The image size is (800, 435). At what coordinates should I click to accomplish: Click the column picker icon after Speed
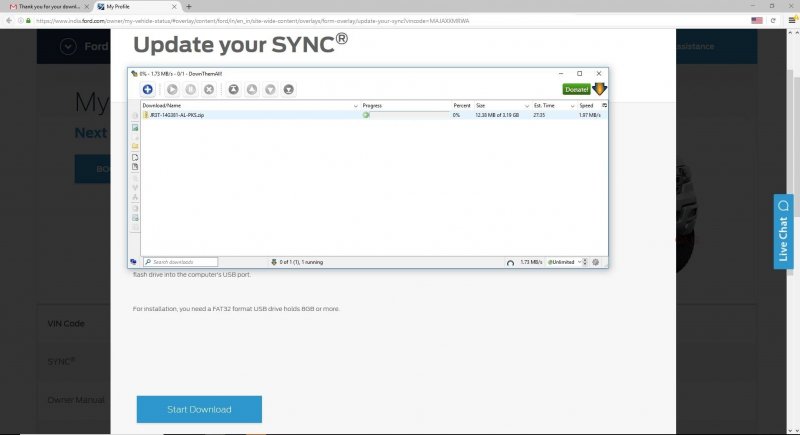coord(604,105)
